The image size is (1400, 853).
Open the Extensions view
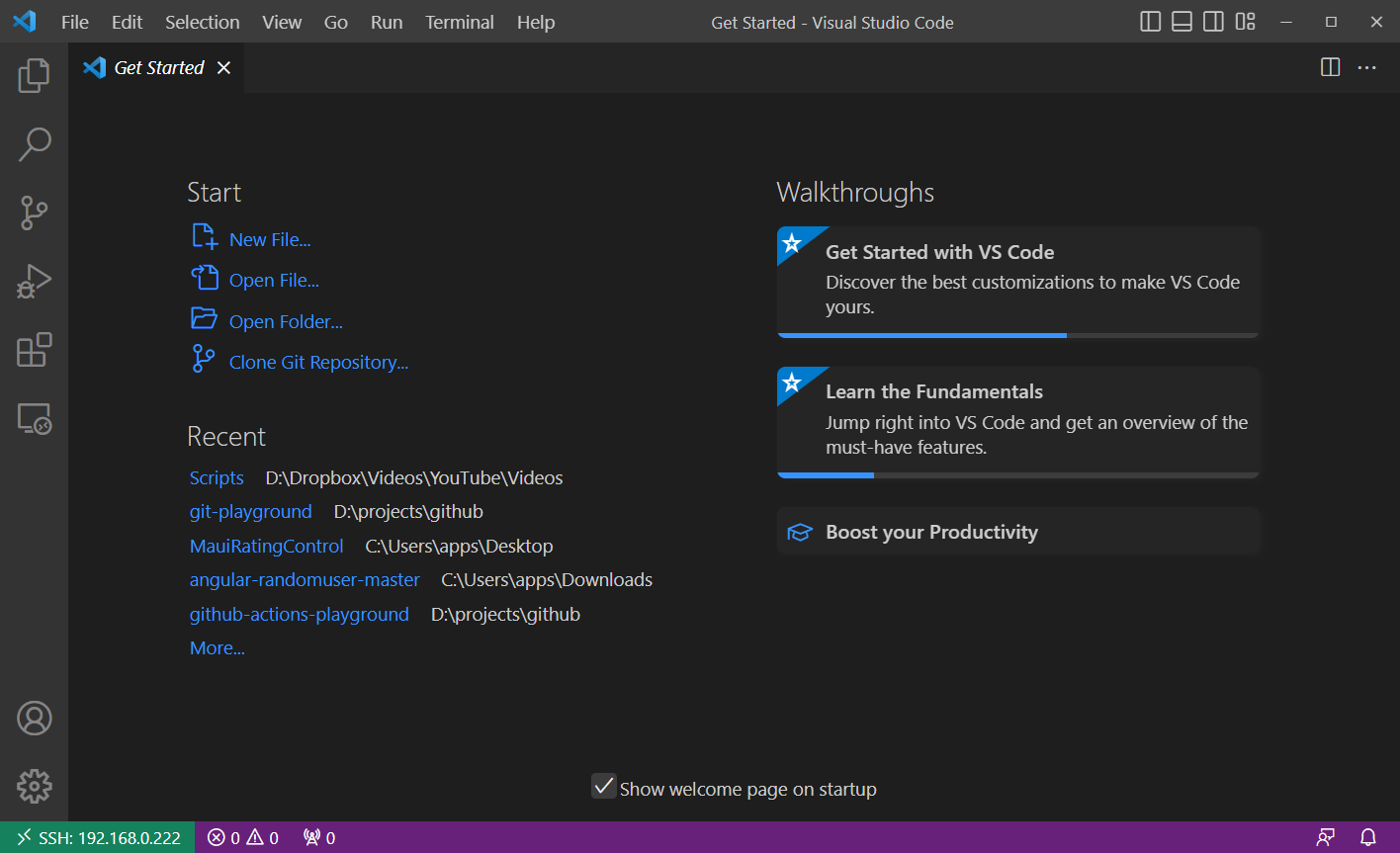pyautogui.click(x=34, y=350)
